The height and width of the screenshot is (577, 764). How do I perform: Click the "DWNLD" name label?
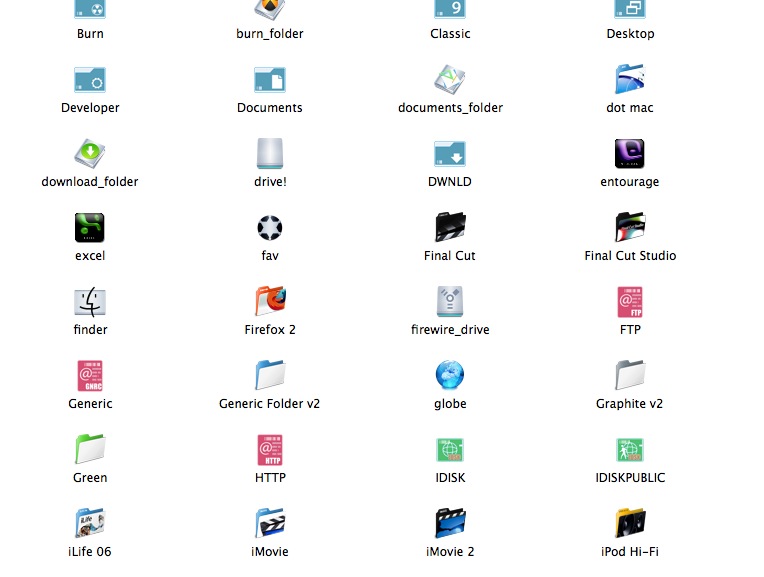point(450,182)
